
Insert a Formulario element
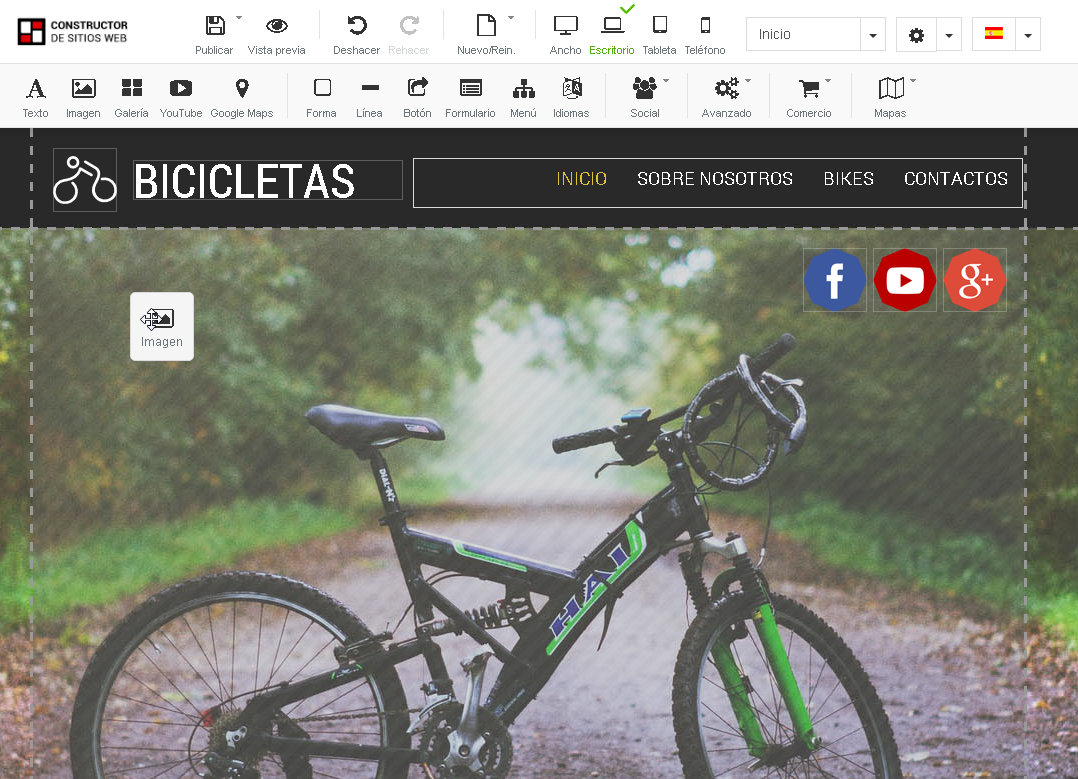pyautogui.click(x=470, y=98)
